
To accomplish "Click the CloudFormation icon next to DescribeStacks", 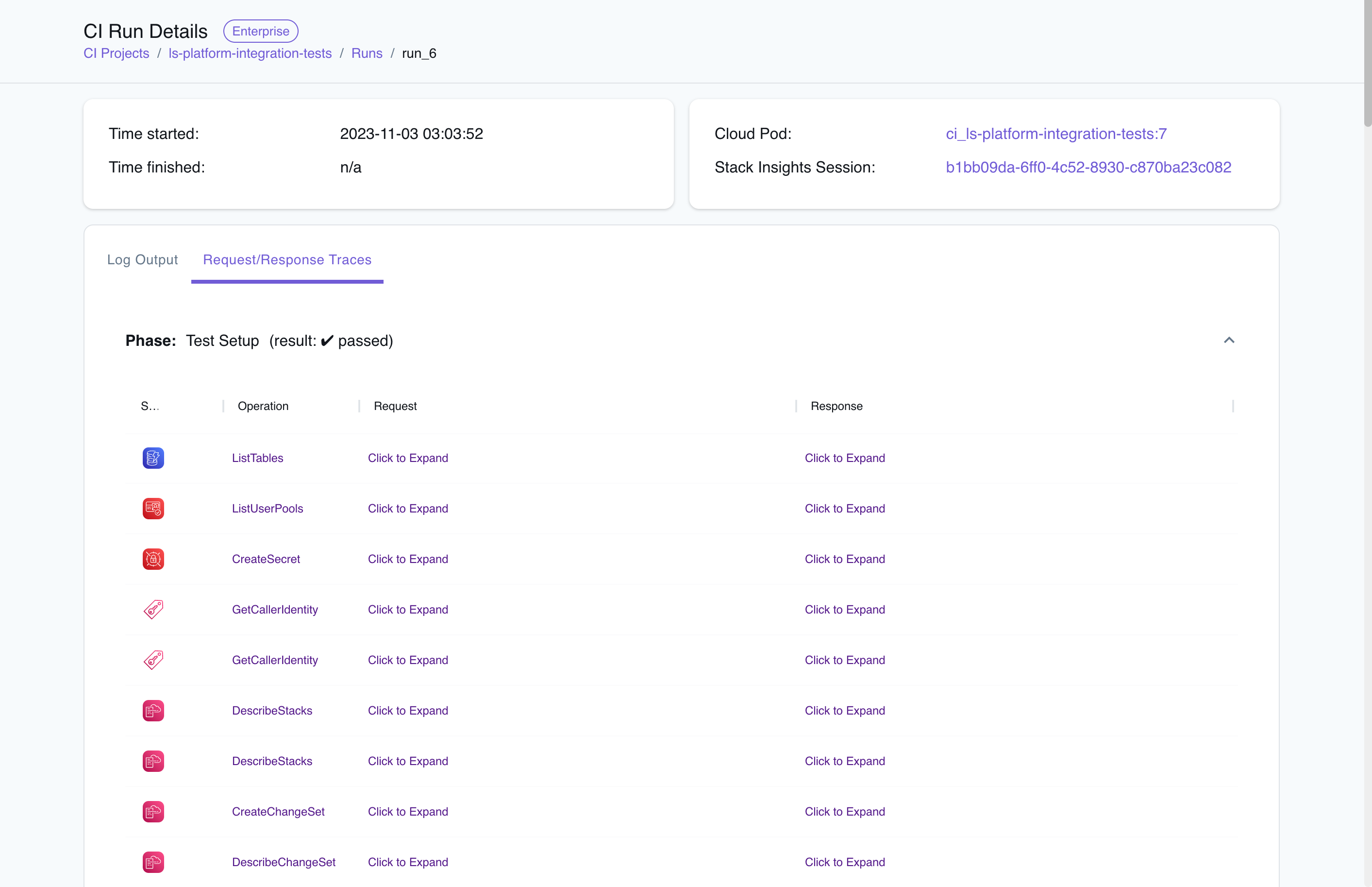I will [x=152, y=710].
